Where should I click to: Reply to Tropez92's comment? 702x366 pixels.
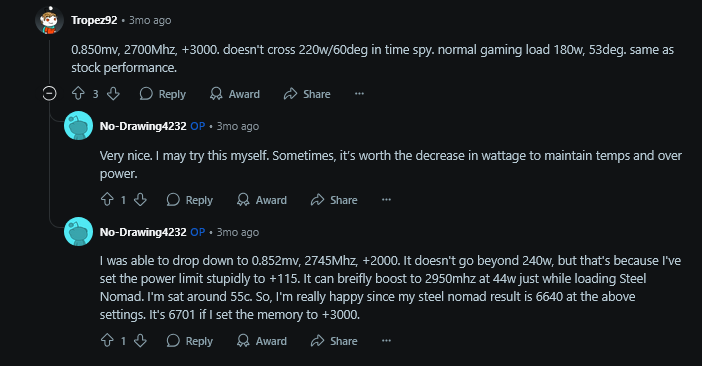[163, 94]
